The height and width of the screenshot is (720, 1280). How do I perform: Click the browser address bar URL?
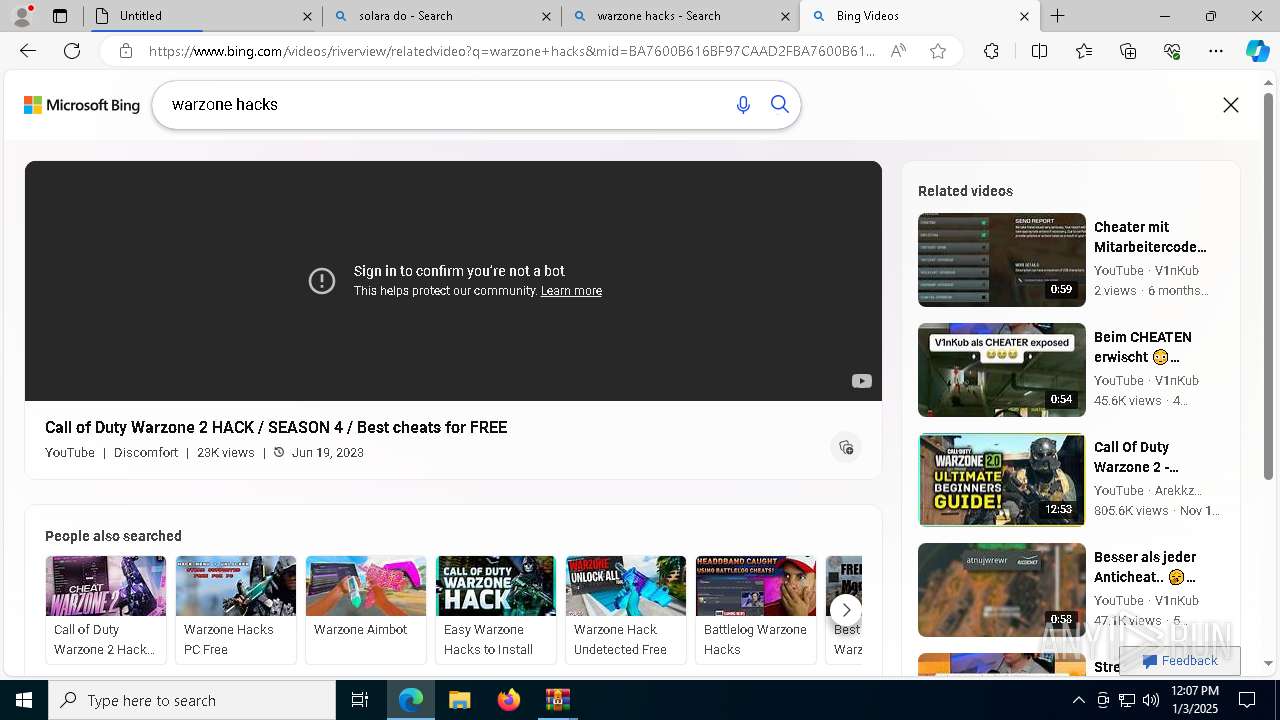point(510,51)
